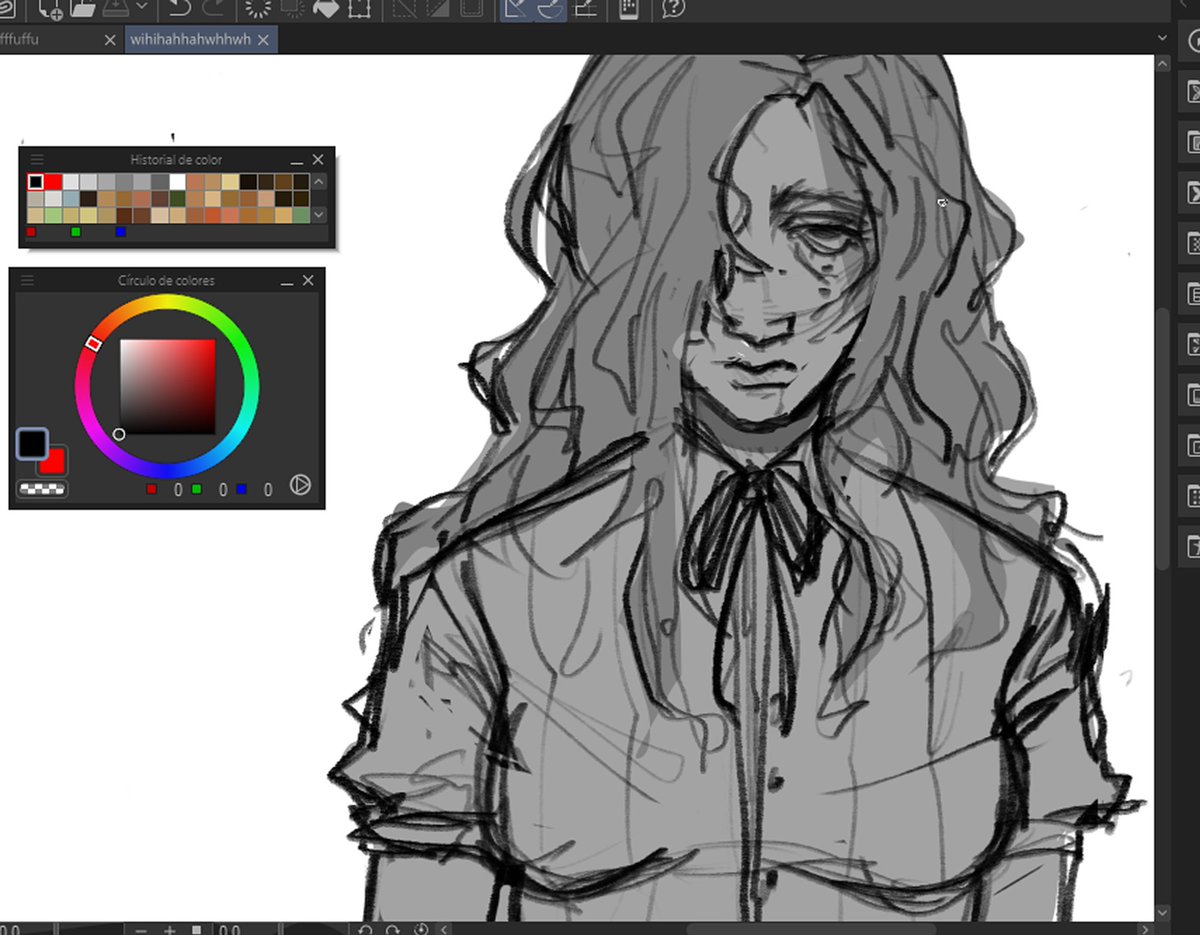
Task: Open Historial de color panel menu
Action: (x=37, y=159)
